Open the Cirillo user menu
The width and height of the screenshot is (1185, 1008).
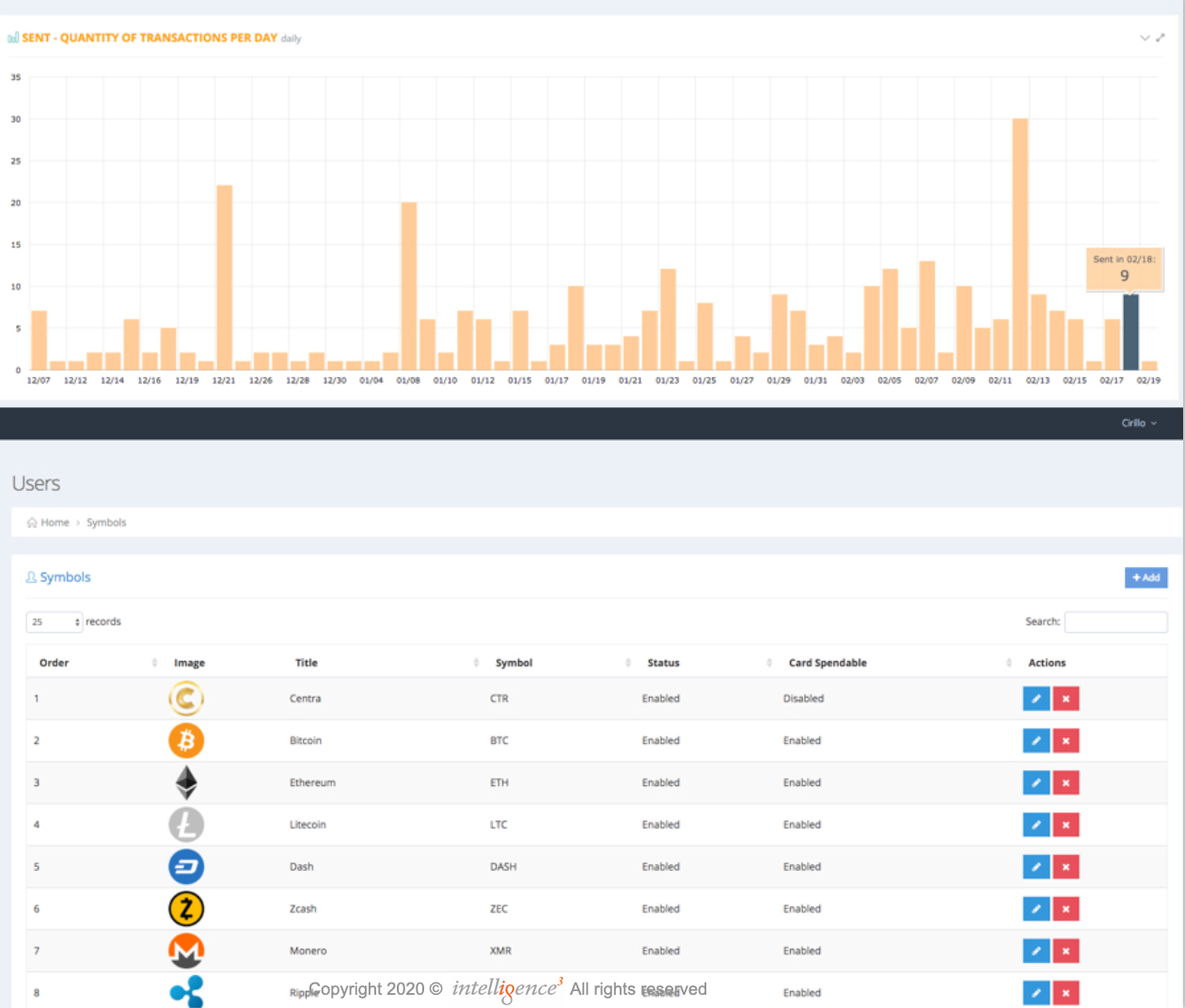(1139, 423)
